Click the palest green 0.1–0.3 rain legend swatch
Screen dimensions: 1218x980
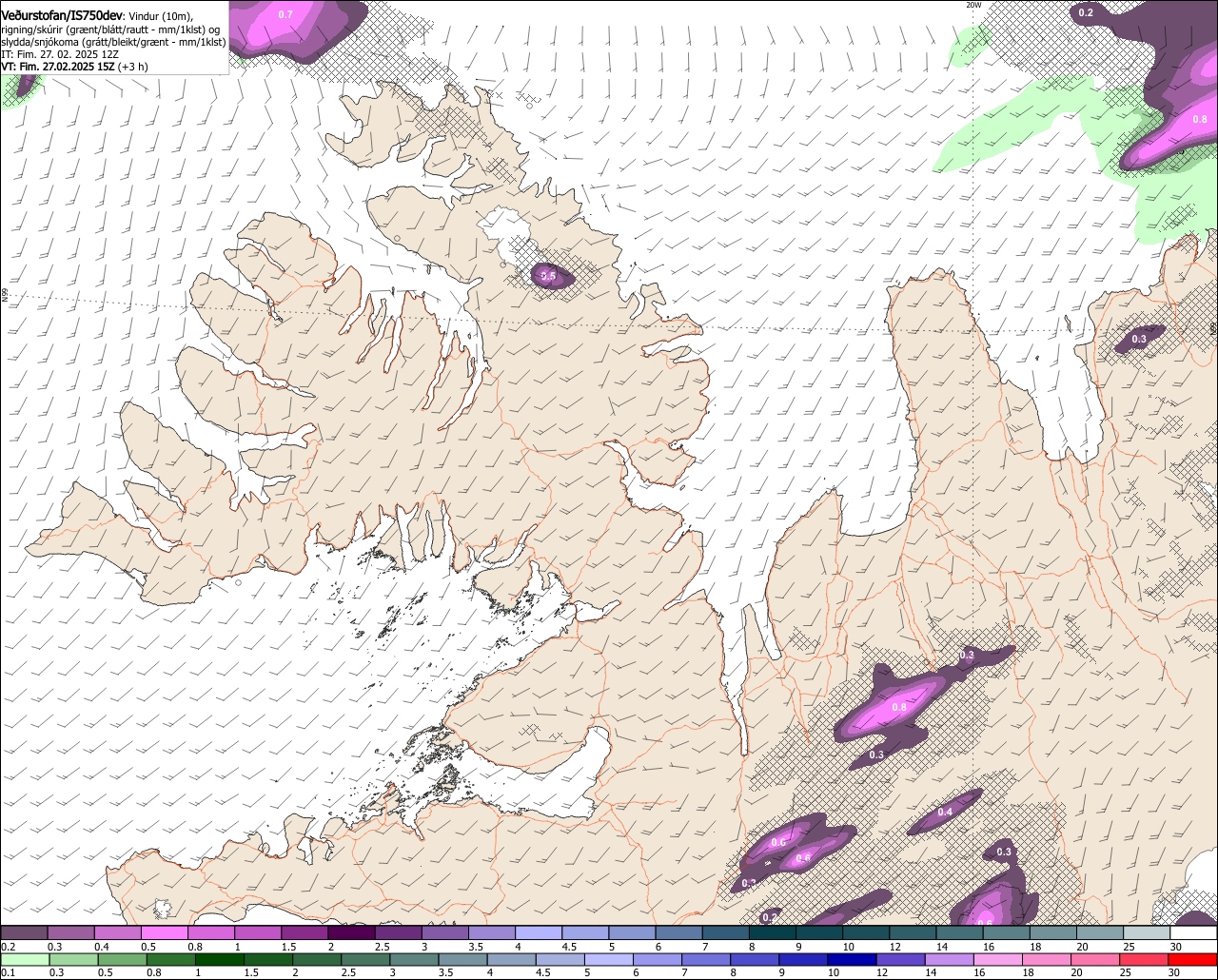pyautogui.click(x=24, y=959)
